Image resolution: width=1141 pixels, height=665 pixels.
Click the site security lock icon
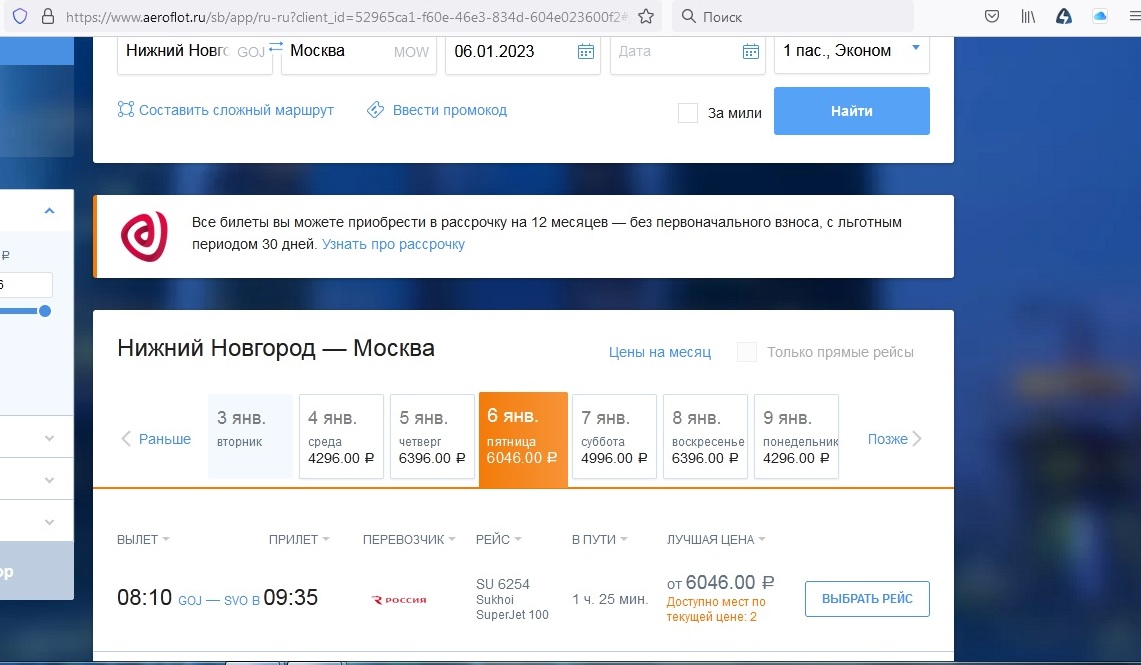coord(46,17)
